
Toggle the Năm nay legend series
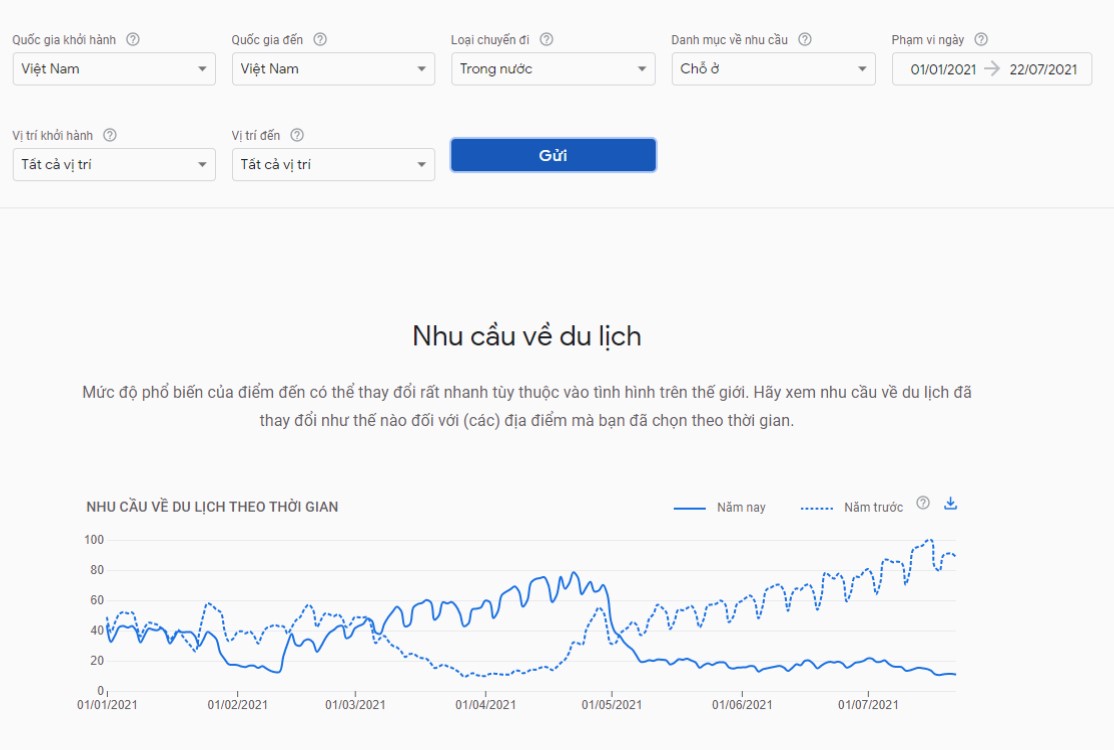[720, 507]
